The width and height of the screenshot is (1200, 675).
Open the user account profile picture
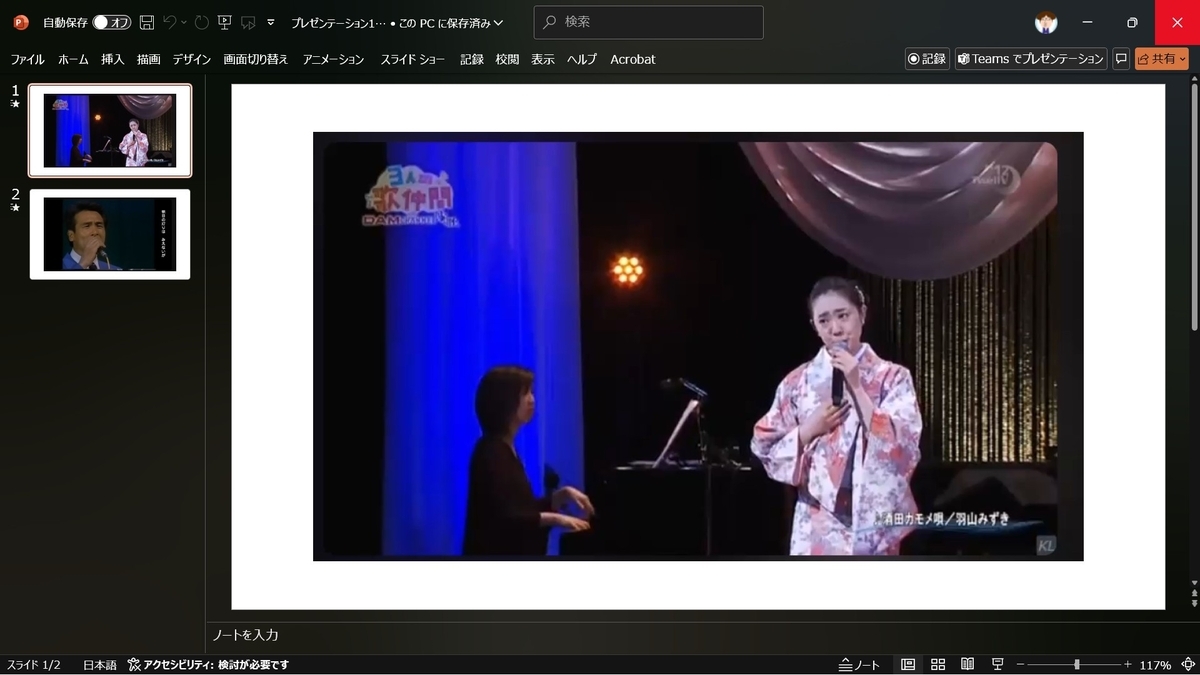[x=1046, y=22]
